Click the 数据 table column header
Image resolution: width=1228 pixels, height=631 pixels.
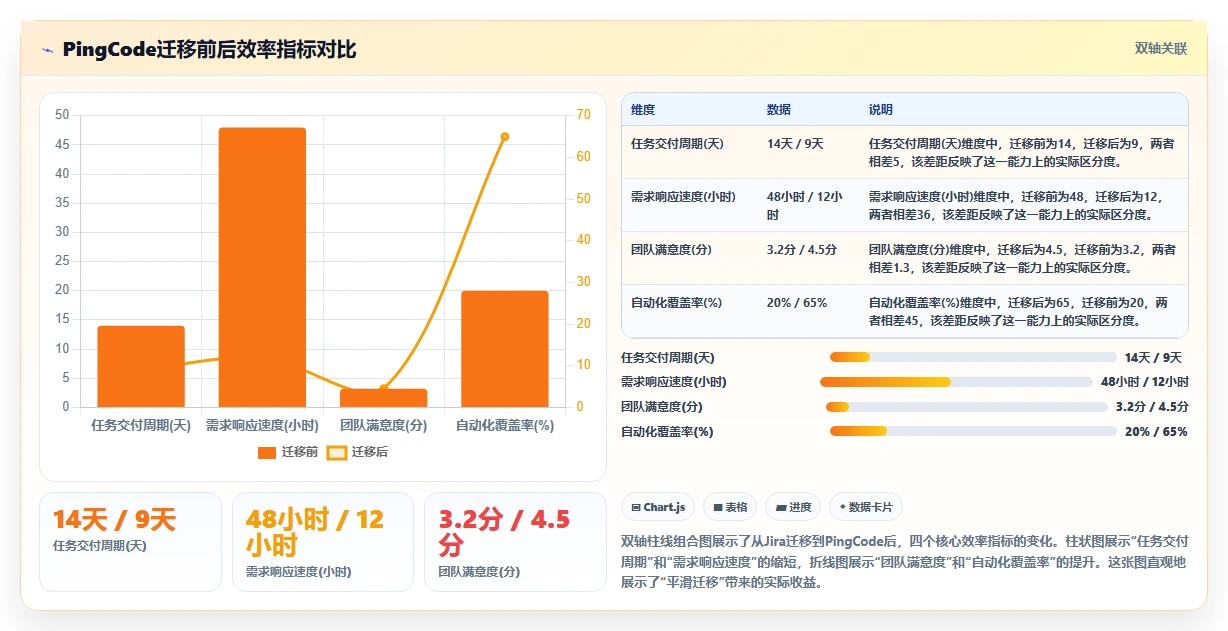tap(779, 110)
